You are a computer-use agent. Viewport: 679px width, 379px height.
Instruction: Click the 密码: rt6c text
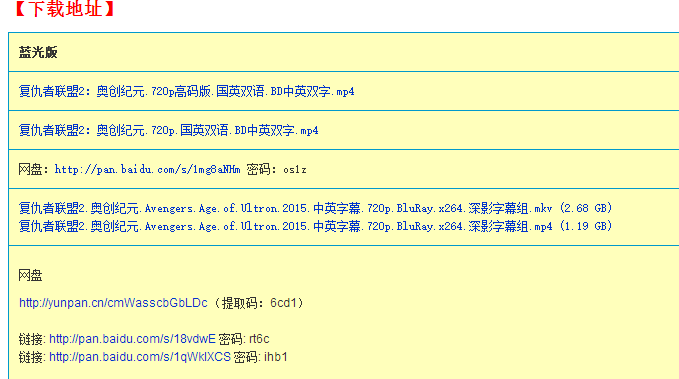[x=244, y=339]
